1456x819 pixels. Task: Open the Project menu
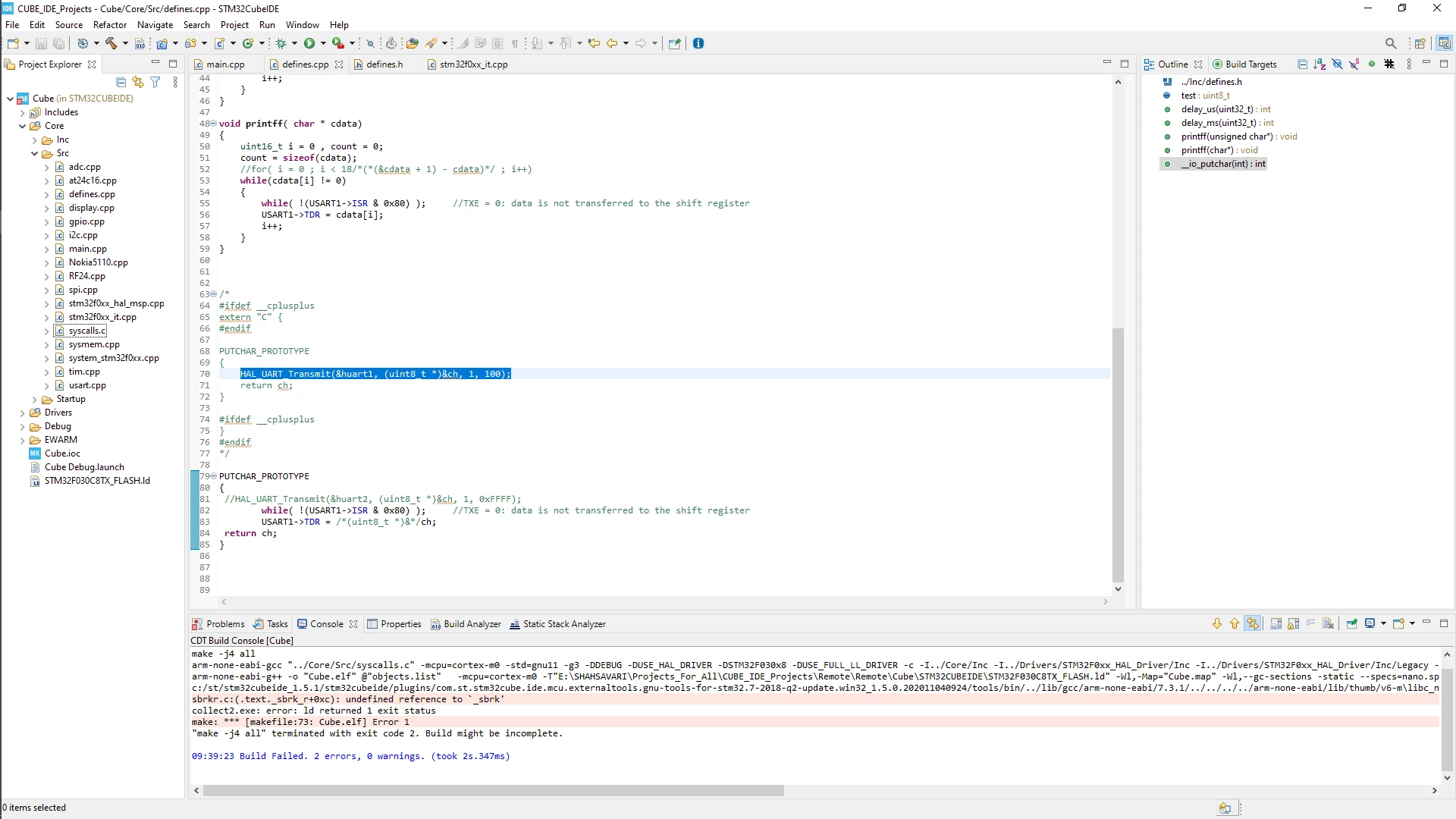pos(234,25)
